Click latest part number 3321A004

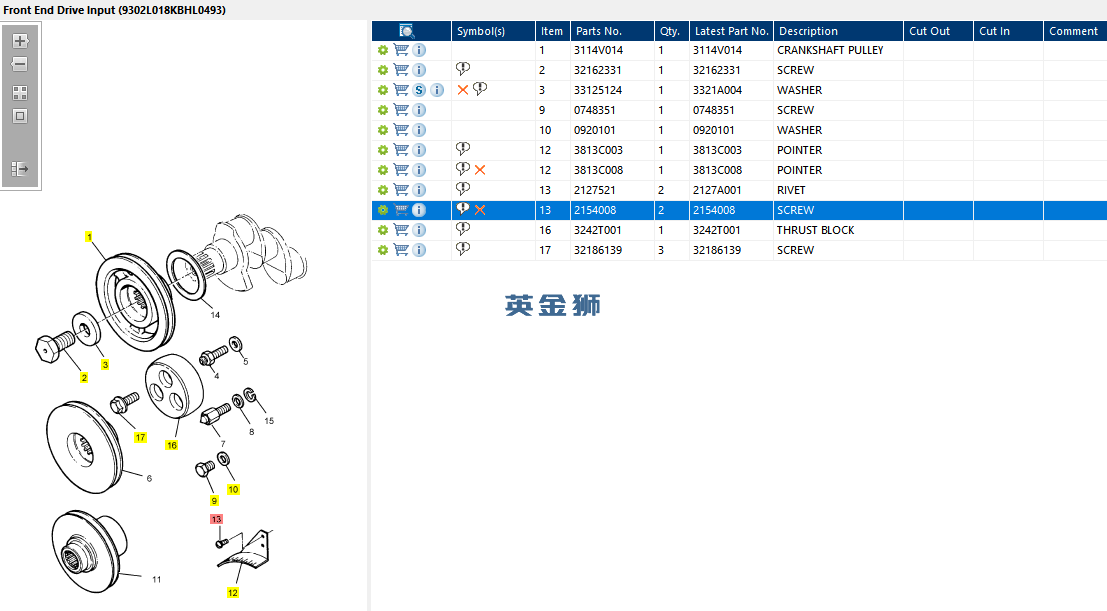click(717, 90)
